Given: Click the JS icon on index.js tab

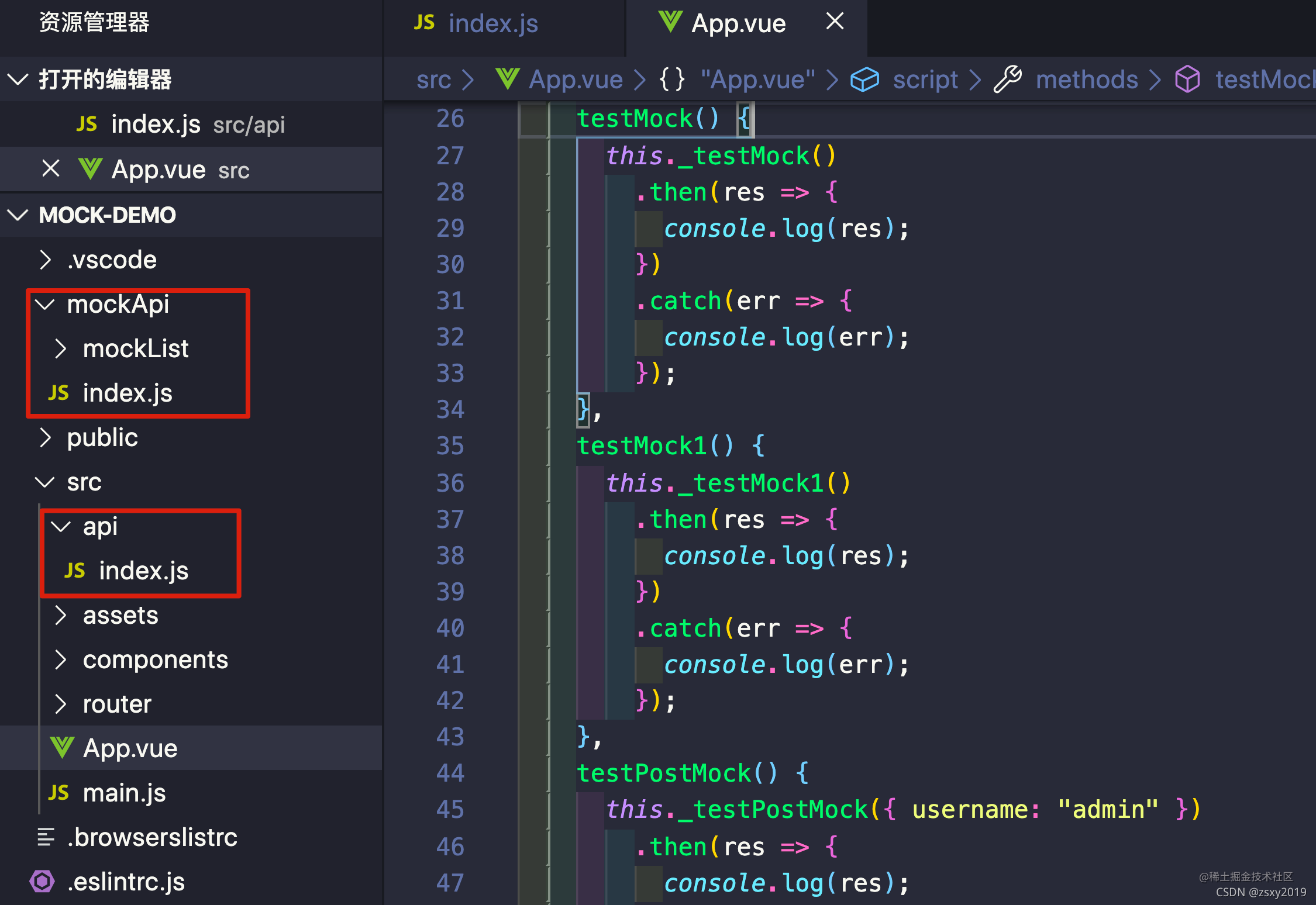Looking at the screenshot, I should [x=424, y=23].
